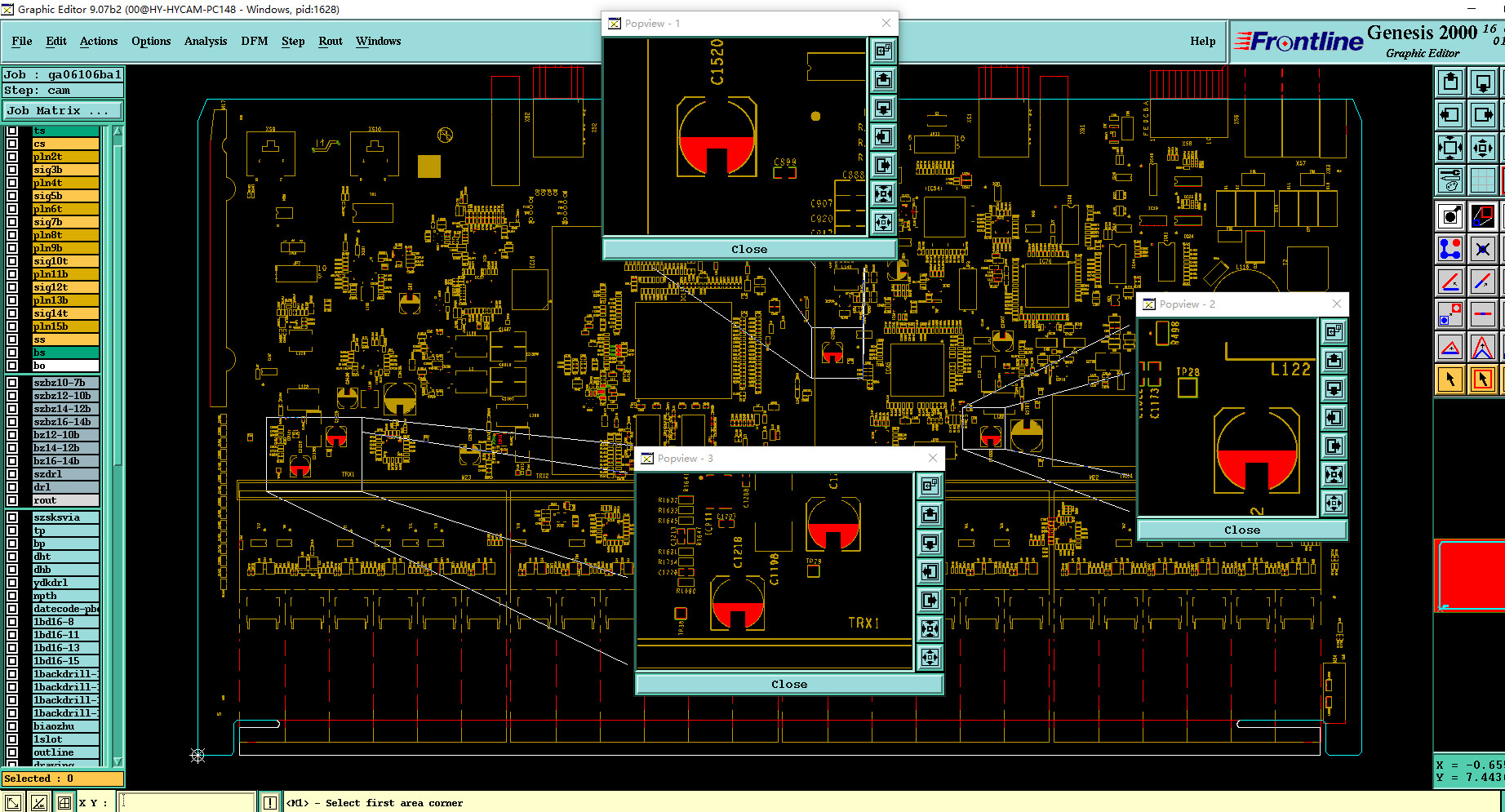The height and width of the screenshot is (812, 1505).
Task: Open the Options menu
Action: coord(151,41)
